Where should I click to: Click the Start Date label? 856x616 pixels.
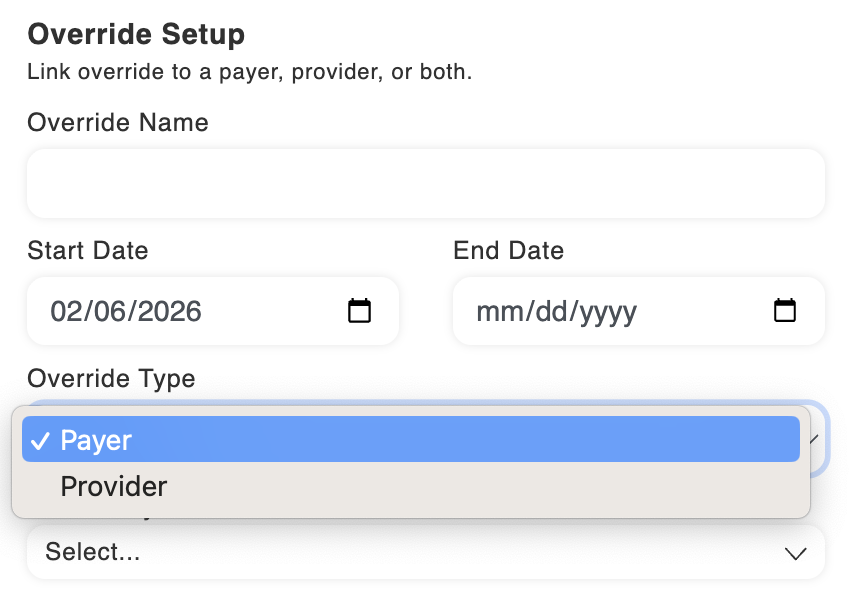pos(88,250)
